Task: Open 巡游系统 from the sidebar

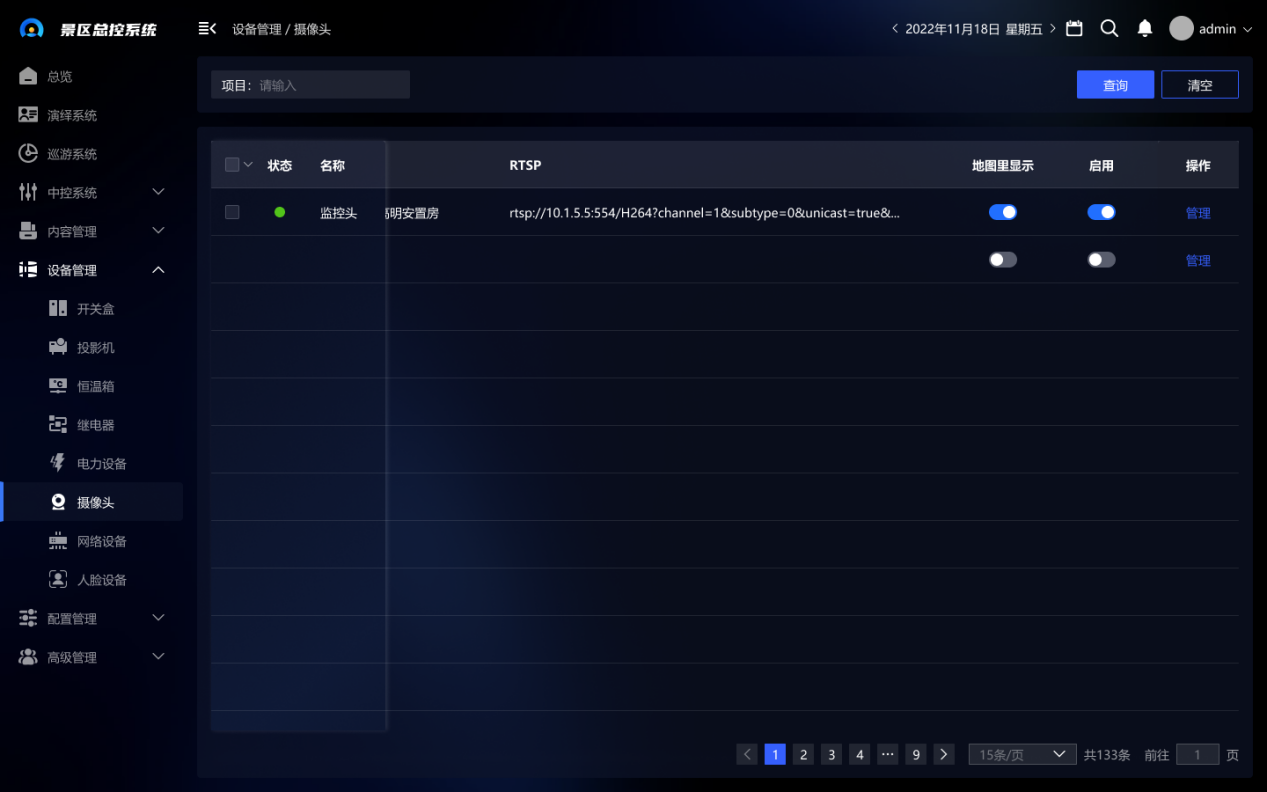Action: (x=71, y=154)
